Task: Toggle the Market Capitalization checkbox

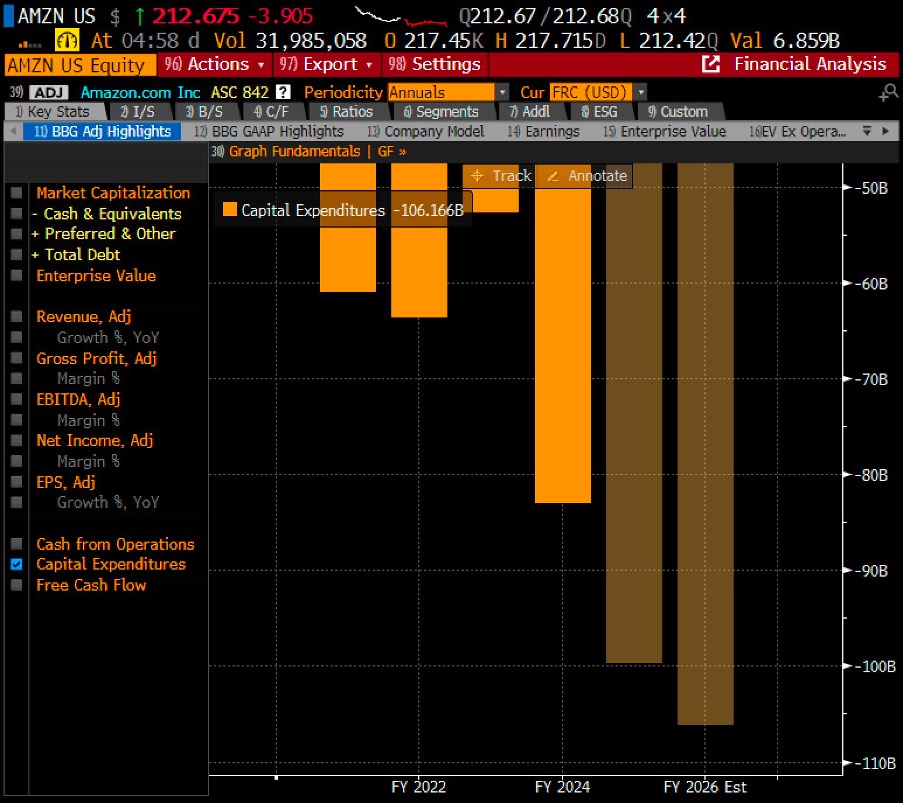Action: tap(17, 193)
